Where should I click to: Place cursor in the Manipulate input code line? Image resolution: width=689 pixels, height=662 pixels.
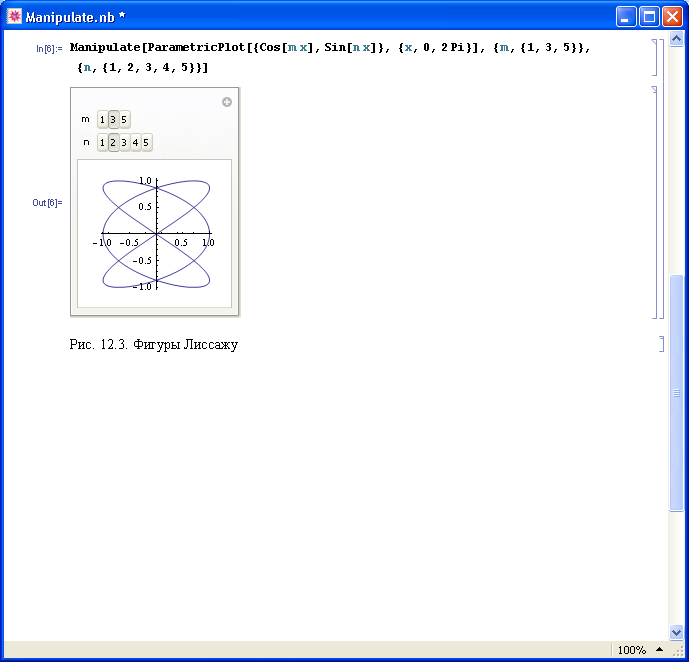[330, 47]
